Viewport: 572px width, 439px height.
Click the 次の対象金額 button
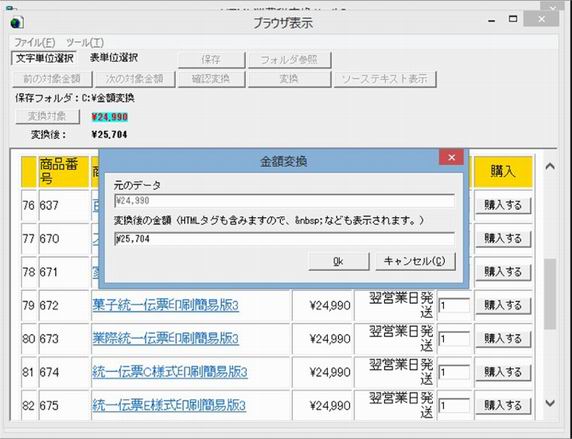click(x=135, y=79)
